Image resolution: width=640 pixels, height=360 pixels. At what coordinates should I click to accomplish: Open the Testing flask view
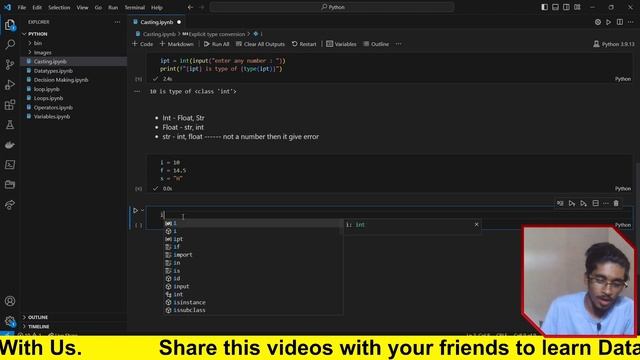pyautogui.click(x=10, y=124)
